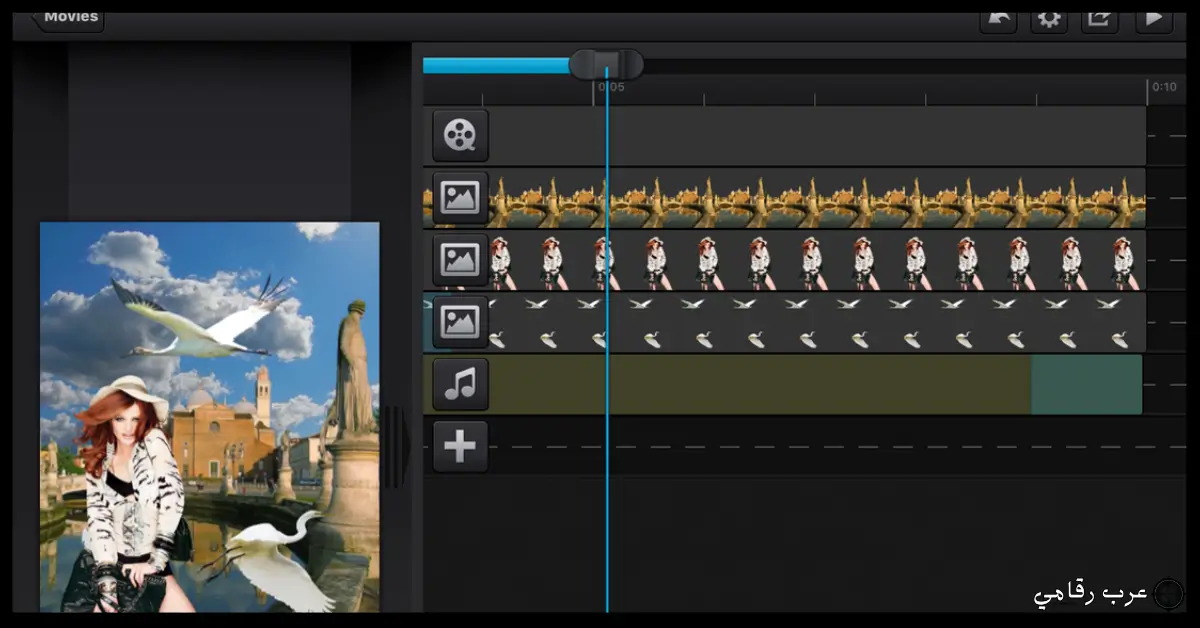Select the teal audio clip segment

click(1086, 384)
